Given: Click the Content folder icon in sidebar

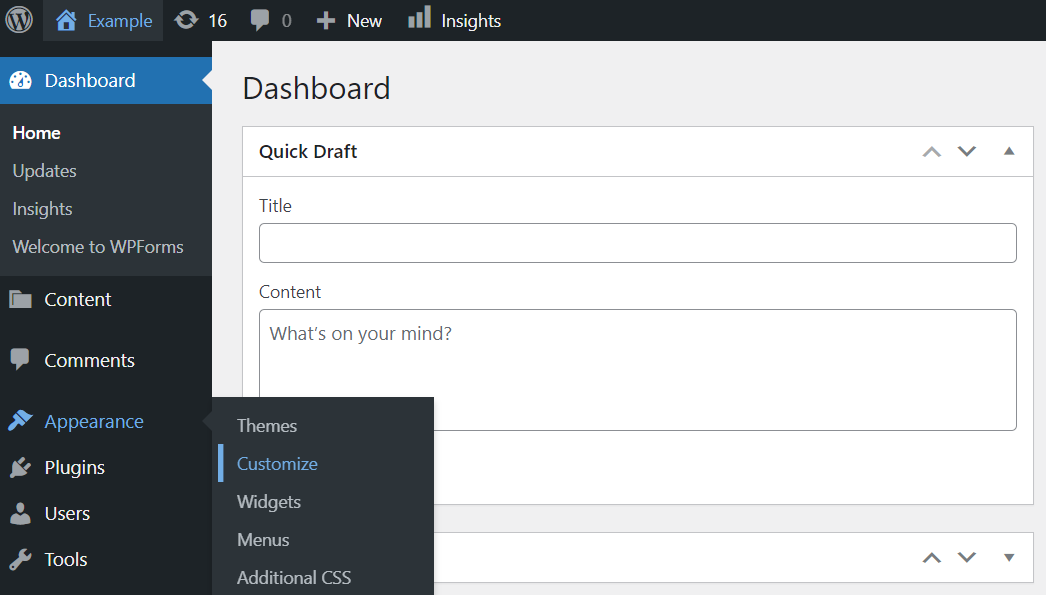Looking at the screenshot, I should click(22, 299).
